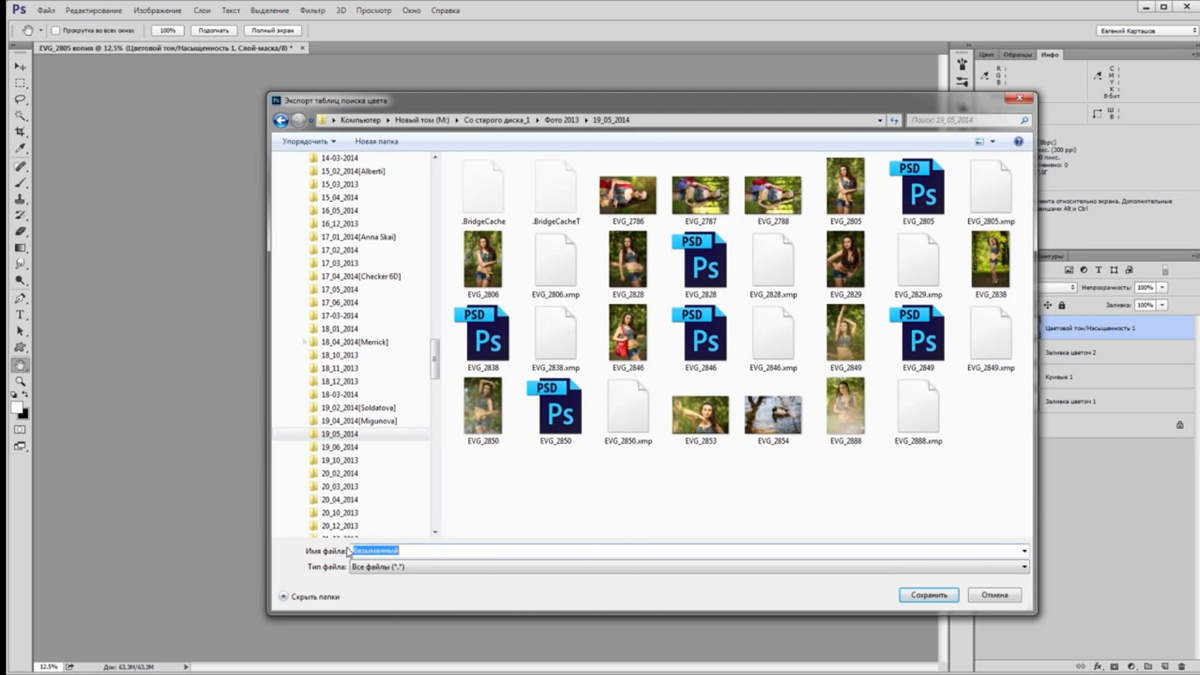Select the EVG_2854 image thumbnail
The image size is (1200, 675).
pos(772,415)
